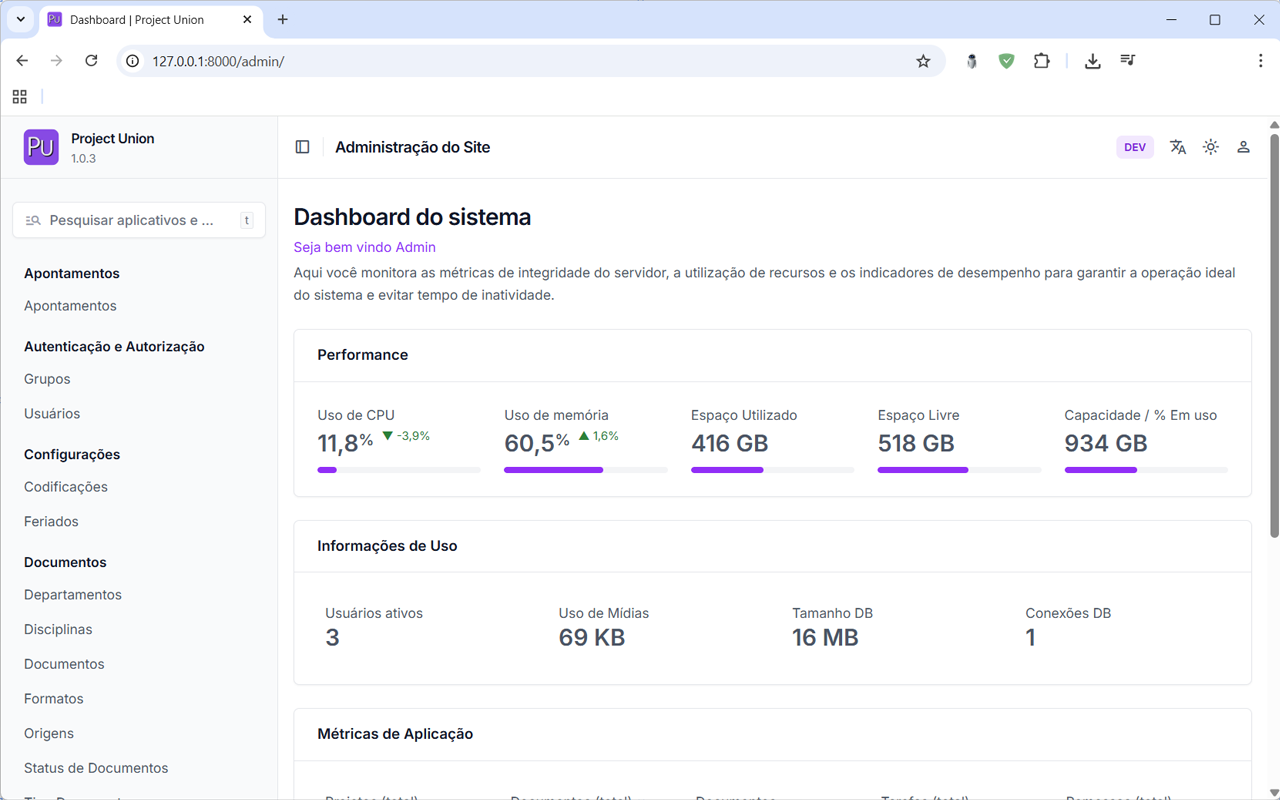The height and width of the screenshot is (800, 1280).
Task: Open the media controls icon in toolbar
Action: tap(1128, 61)
